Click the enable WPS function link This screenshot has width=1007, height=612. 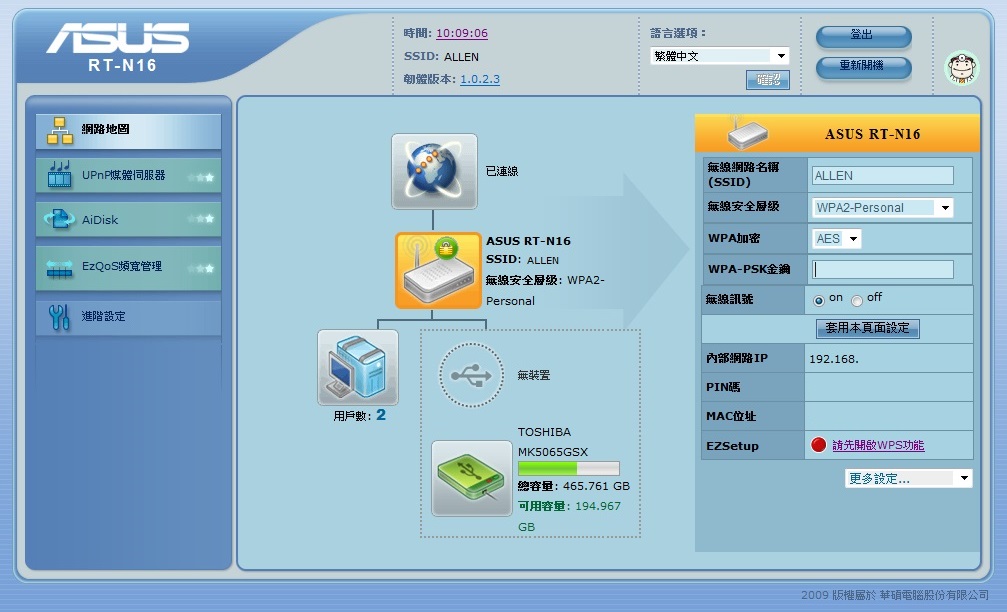click(878, 445)
